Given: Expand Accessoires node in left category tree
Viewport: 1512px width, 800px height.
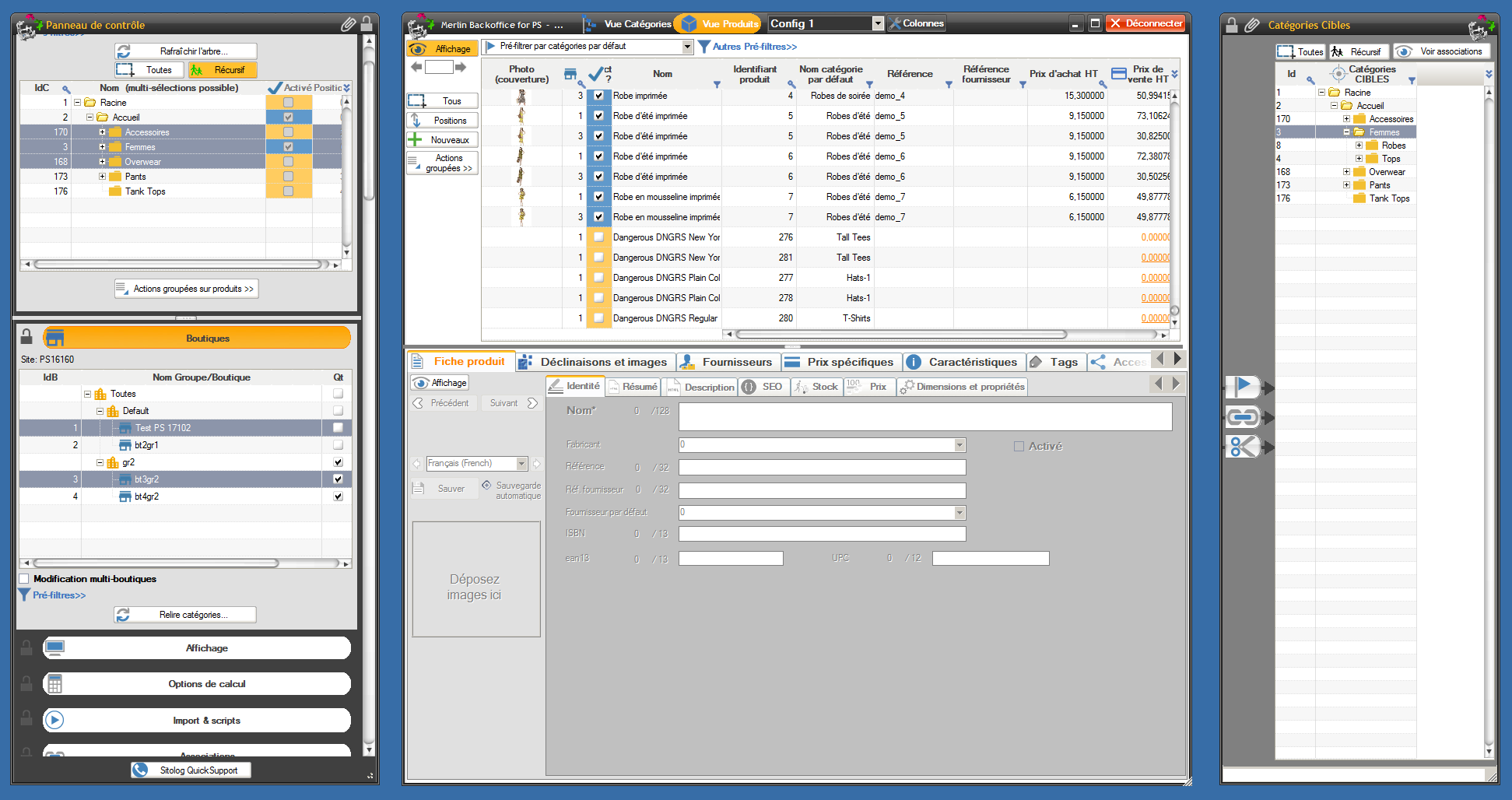Looking at the screenshot, I should (102, 132).
